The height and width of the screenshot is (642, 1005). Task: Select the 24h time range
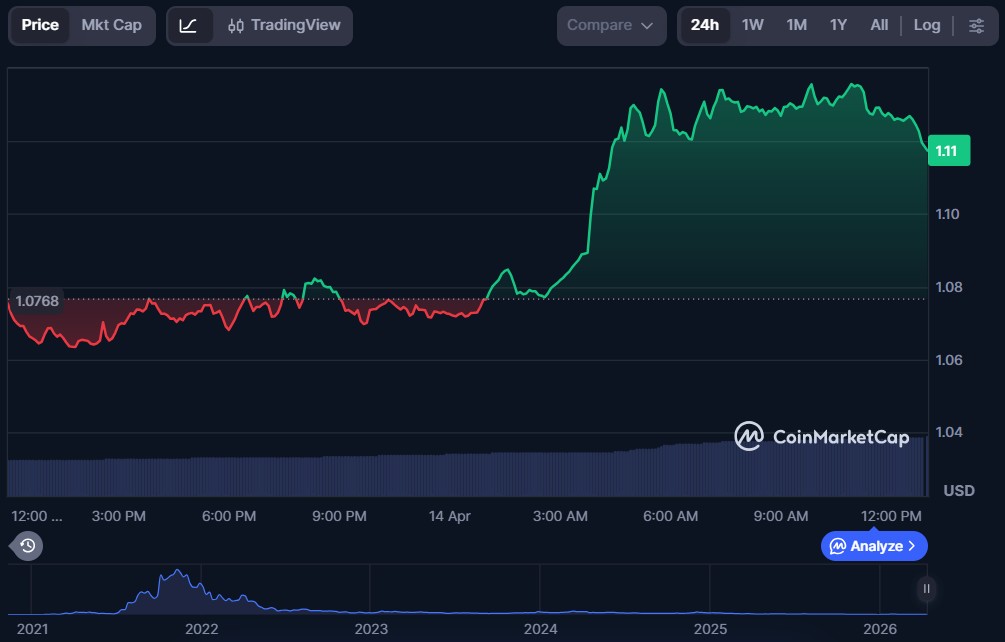pos(705,25)
